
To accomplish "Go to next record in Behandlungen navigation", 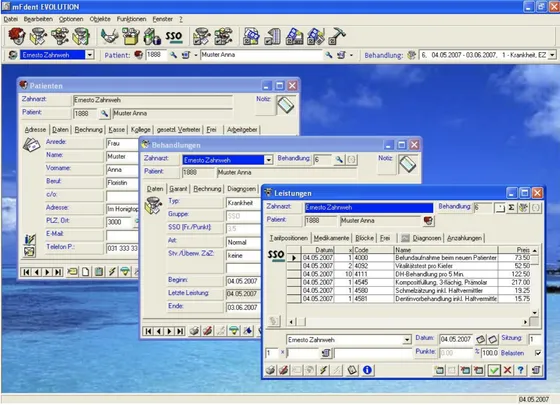I will [x=169, y=331].
